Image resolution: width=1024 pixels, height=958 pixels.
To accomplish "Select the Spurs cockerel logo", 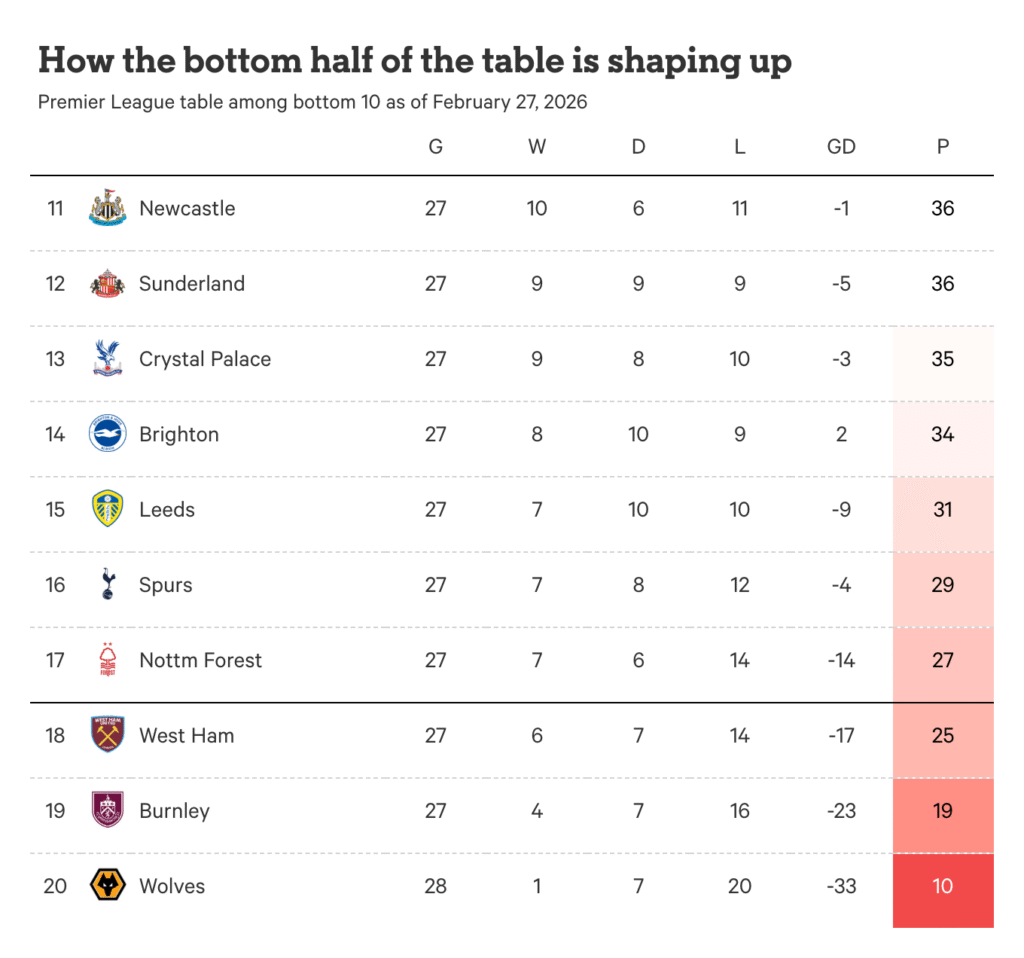I will point(107,585).
